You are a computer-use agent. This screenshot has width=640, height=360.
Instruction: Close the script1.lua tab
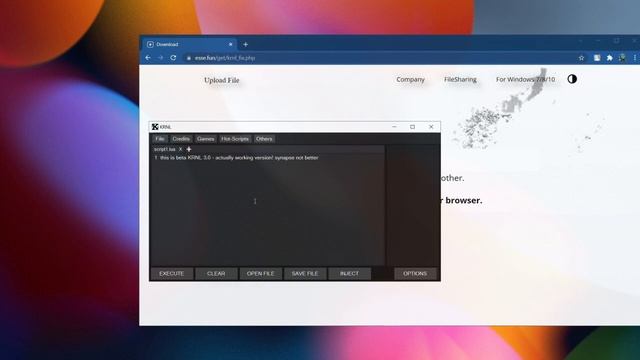point(180,149)
